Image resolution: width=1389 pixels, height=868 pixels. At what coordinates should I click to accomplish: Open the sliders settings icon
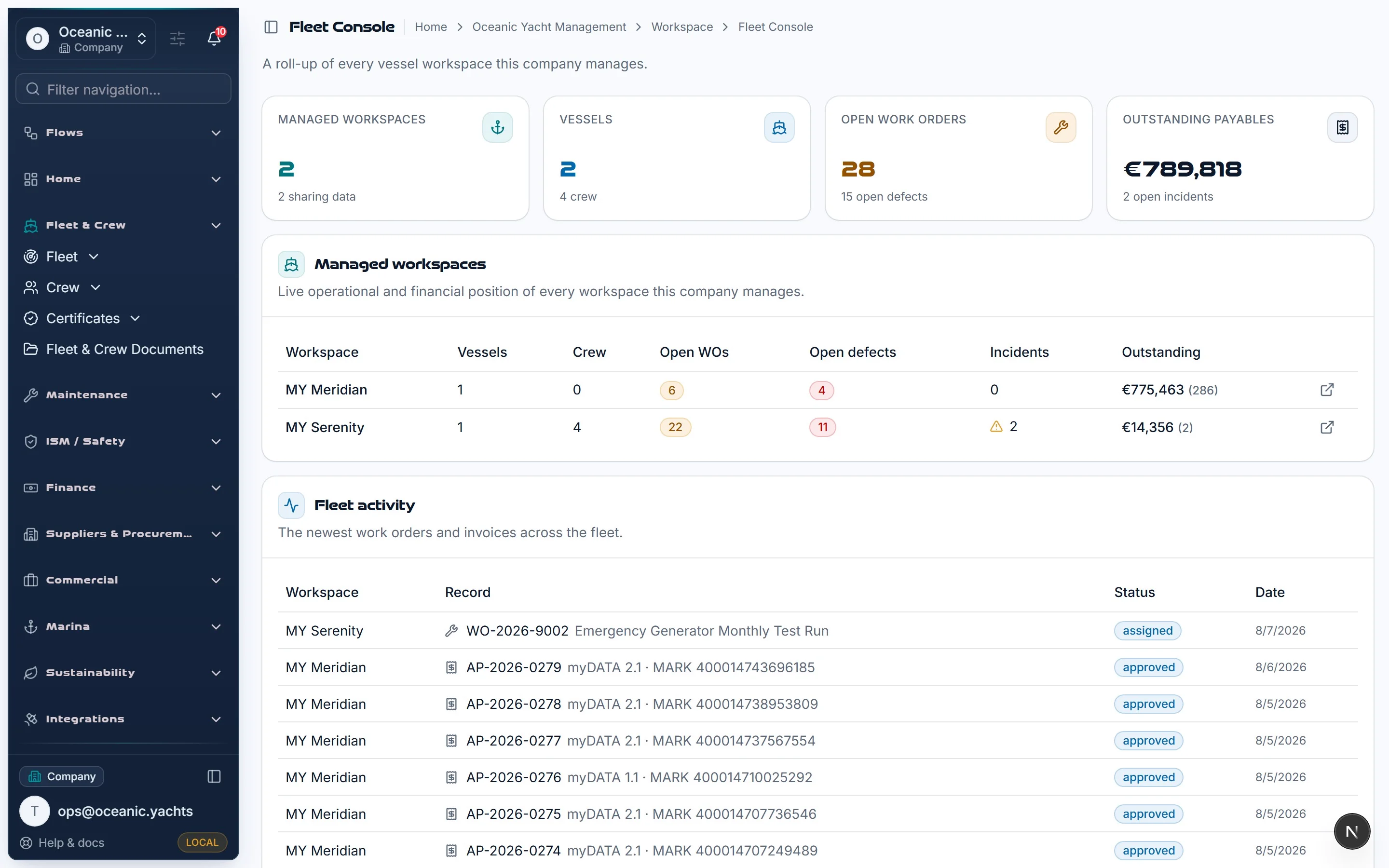coord(177,39)
